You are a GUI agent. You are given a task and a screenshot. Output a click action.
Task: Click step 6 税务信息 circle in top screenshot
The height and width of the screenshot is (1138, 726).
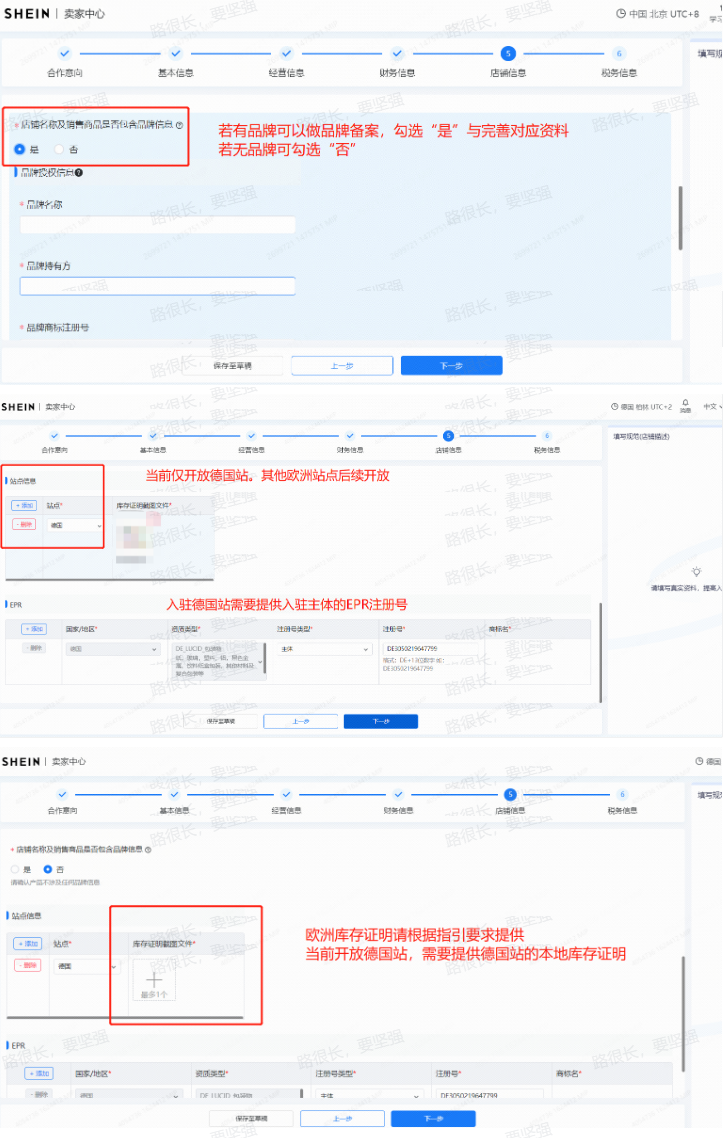tap(619, 53)
